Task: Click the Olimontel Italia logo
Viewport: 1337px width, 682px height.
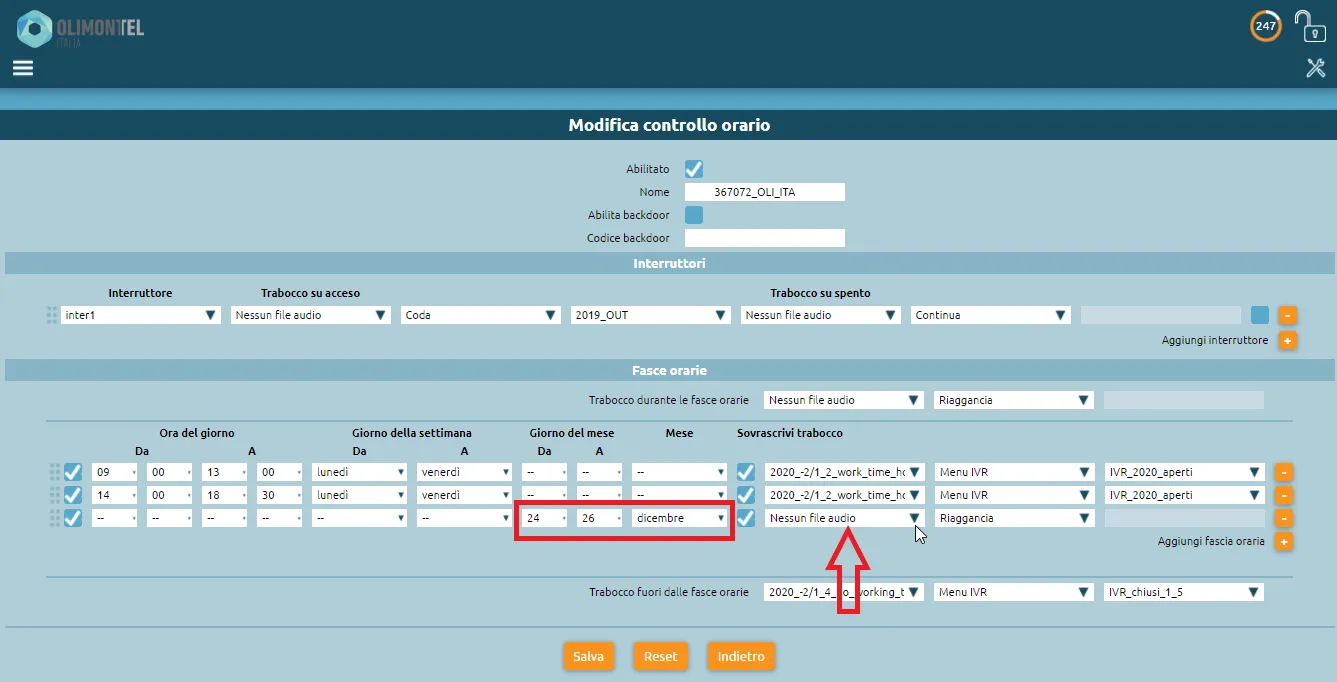Action: click(81, 29)
